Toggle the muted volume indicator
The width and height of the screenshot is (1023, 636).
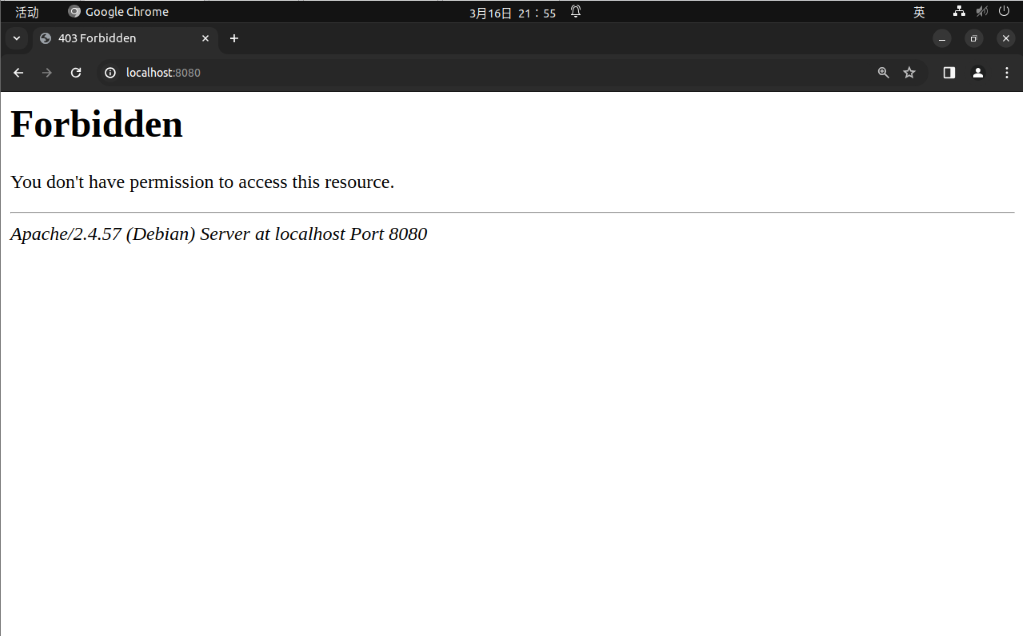[x=982, y=12]
